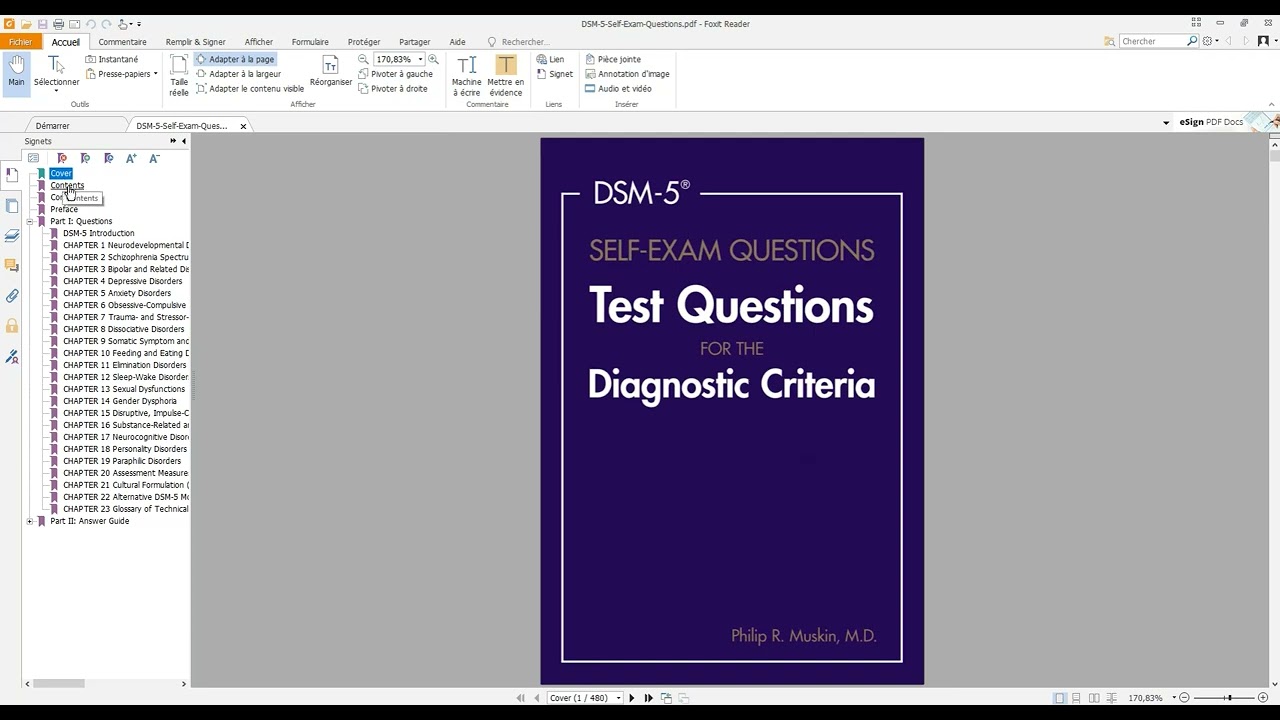Jump to last page in status bar
This screenshot has width=1280, height=720.
tap(648, 698)
